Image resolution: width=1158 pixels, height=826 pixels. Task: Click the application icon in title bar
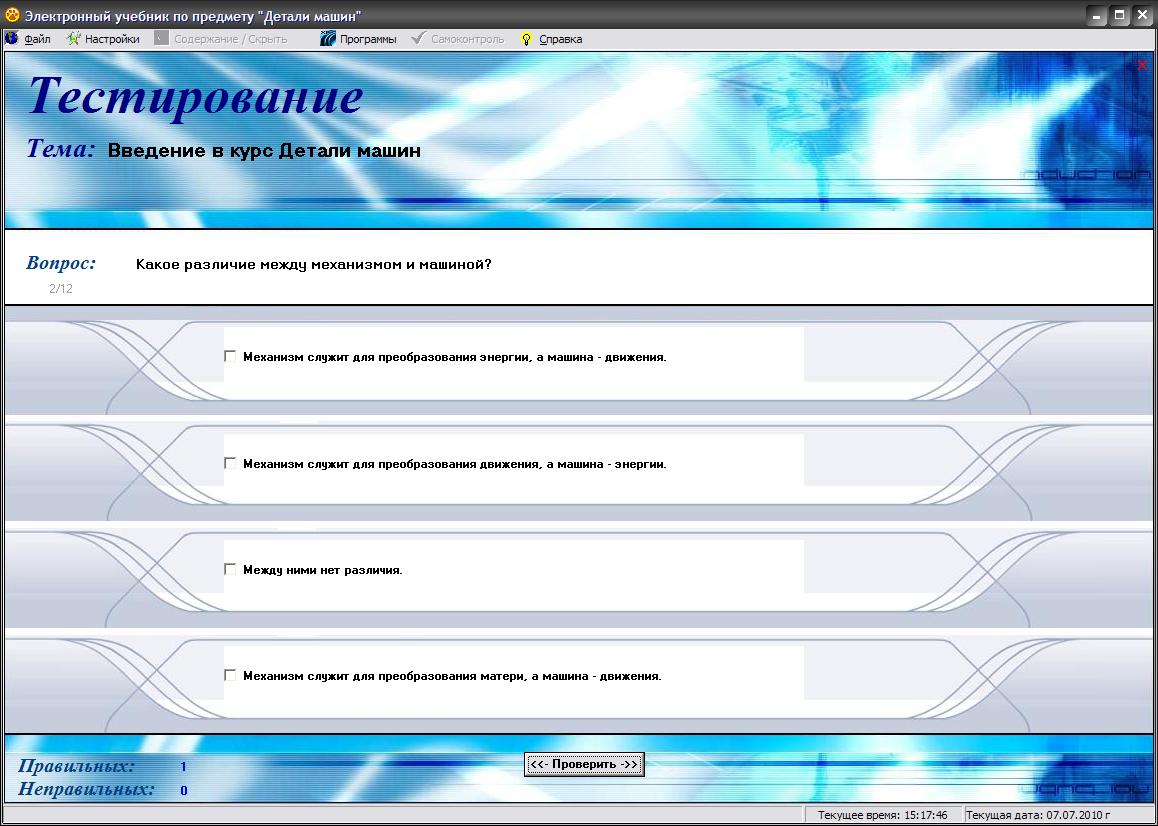[12, 16]
